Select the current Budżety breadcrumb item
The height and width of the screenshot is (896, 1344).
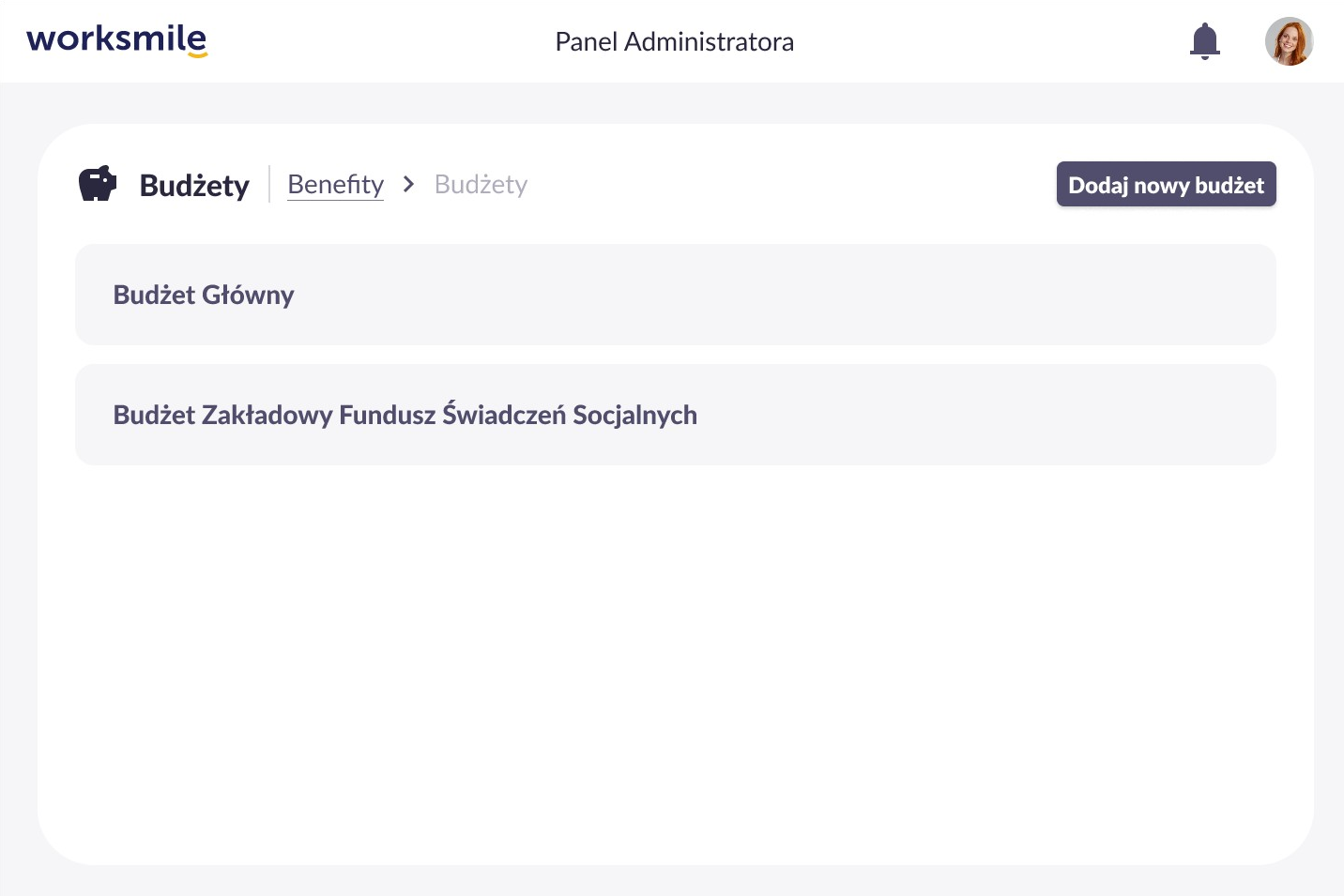[x=481, y=184]
